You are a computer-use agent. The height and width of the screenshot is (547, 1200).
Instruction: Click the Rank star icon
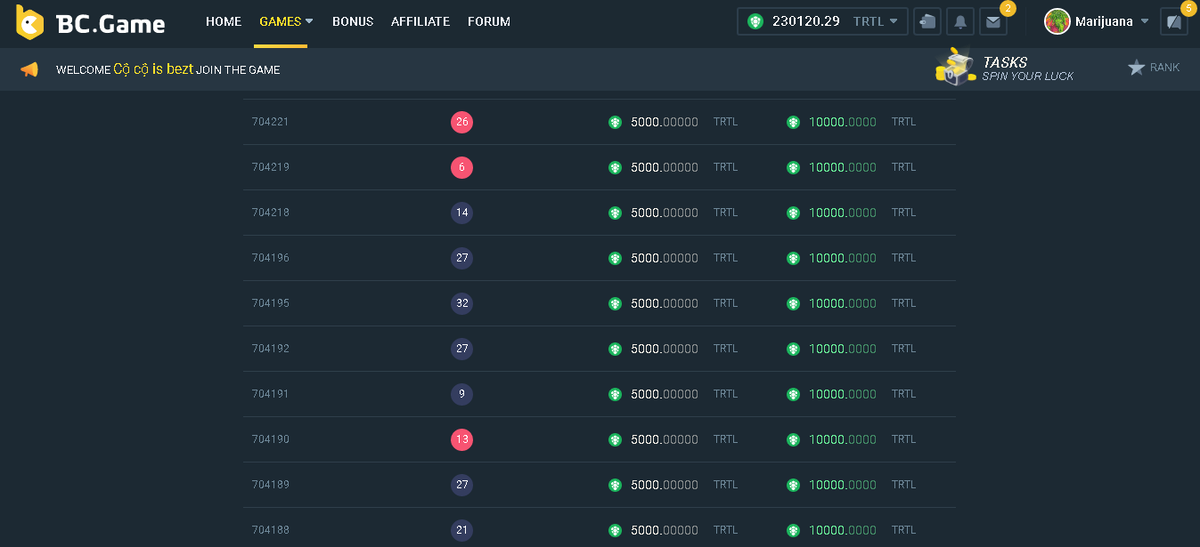pos(1136,68)
